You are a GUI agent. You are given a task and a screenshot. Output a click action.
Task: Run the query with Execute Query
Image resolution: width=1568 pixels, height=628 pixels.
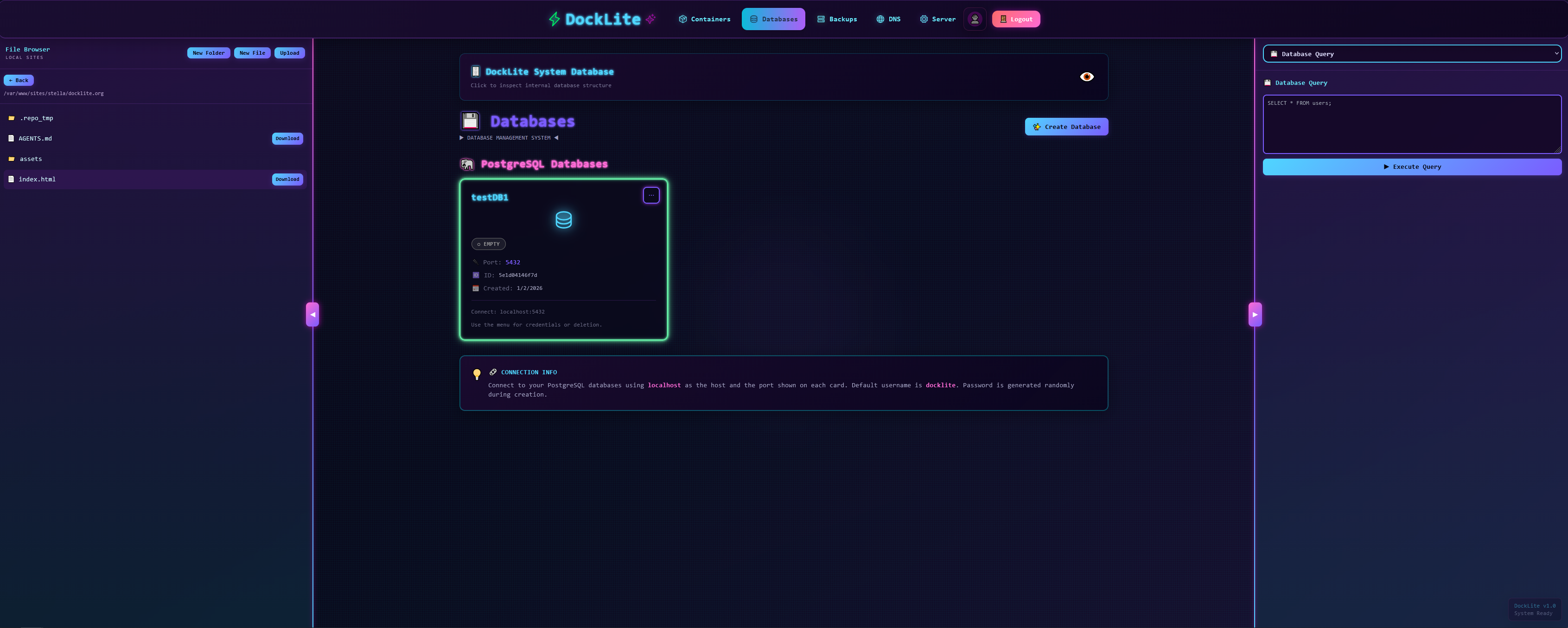(x=1412, y=167)
